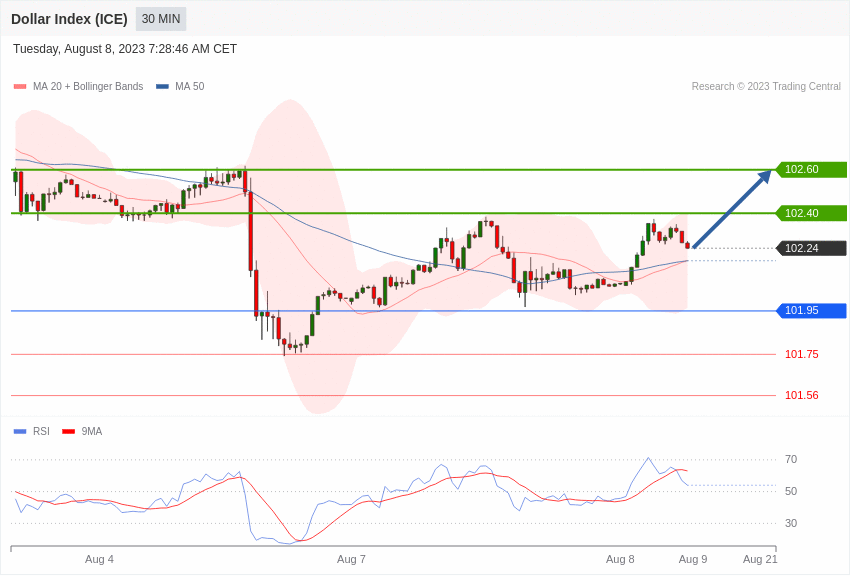This screenshot has width=850, height=576.
Task: Click the black 102.24 current price tag
Action: [x=812, y=248]
